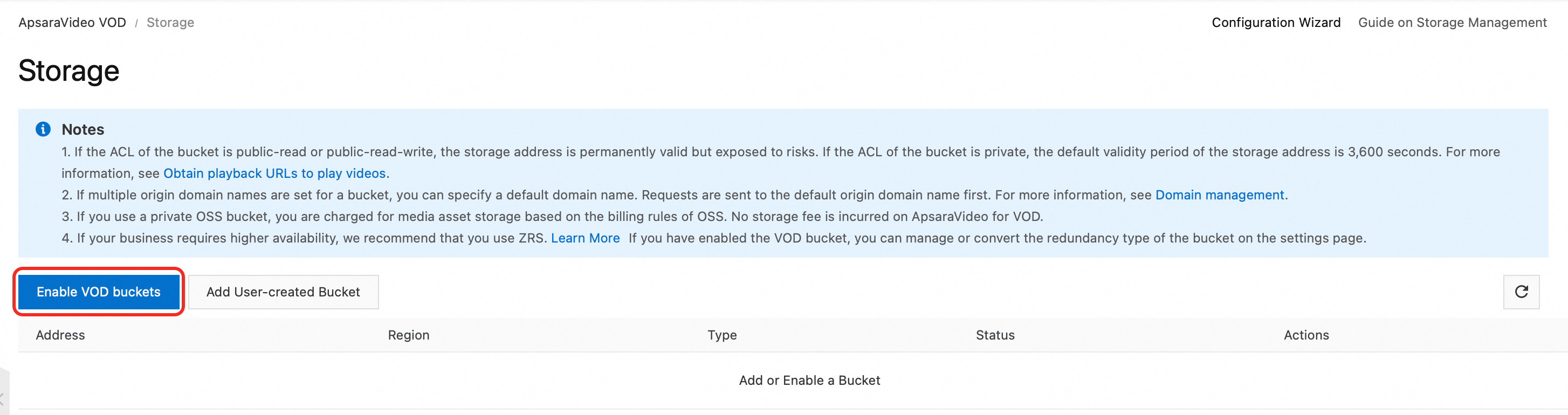This screenshot has height=415, width=1568.
Task: Click the Storage page heading
Action: [69, 71]
